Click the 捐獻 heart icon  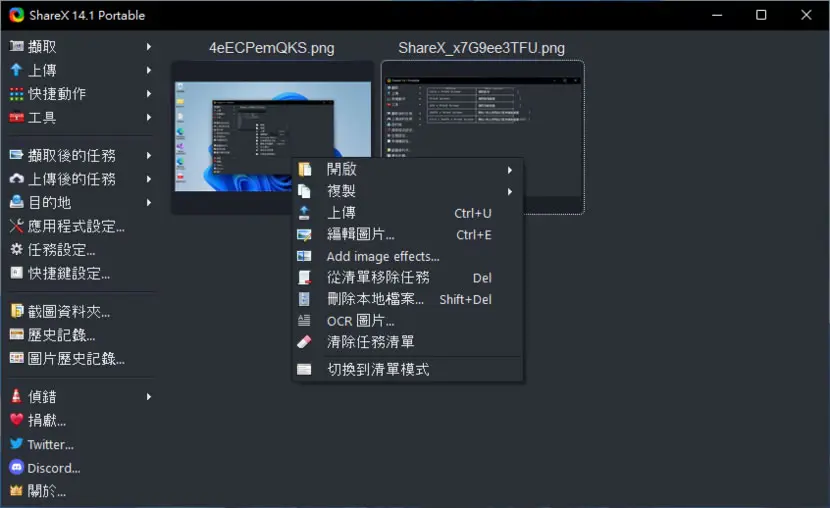point(16,420)
